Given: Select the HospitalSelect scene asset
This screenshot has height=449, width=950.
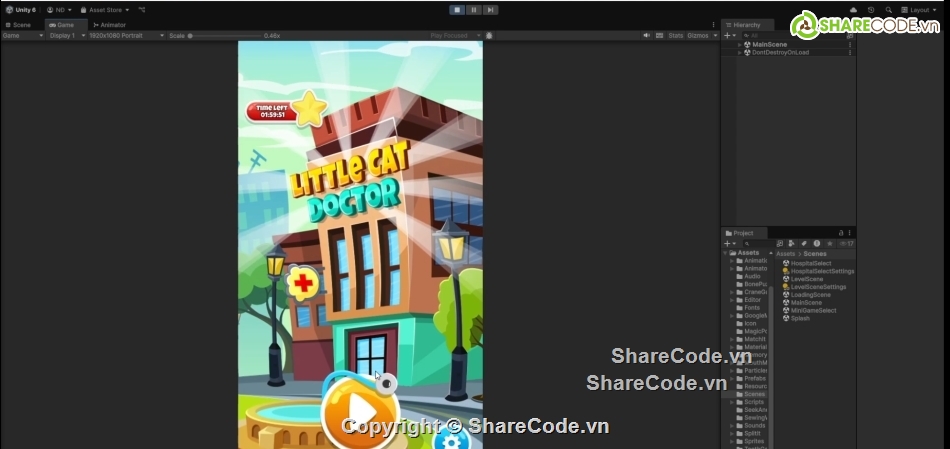Looking at the screenshot, I should click(x=807, y=264).
